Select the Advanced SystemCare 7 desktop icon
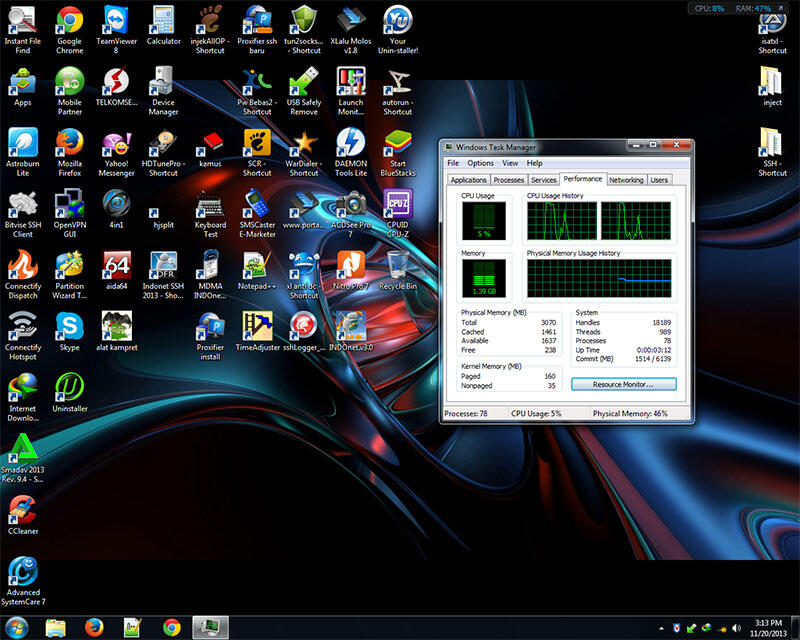The height and width of the screenshot is (640, 800). point(22,581)
